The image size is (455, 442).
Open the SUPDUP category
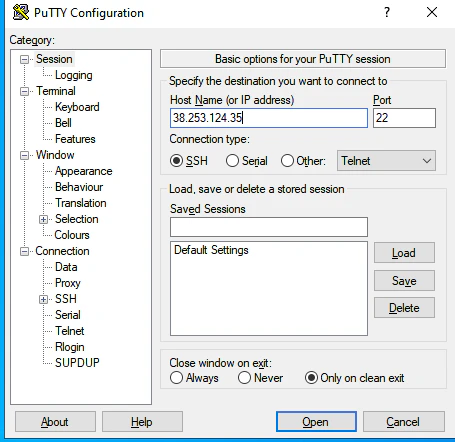point(77,363)
